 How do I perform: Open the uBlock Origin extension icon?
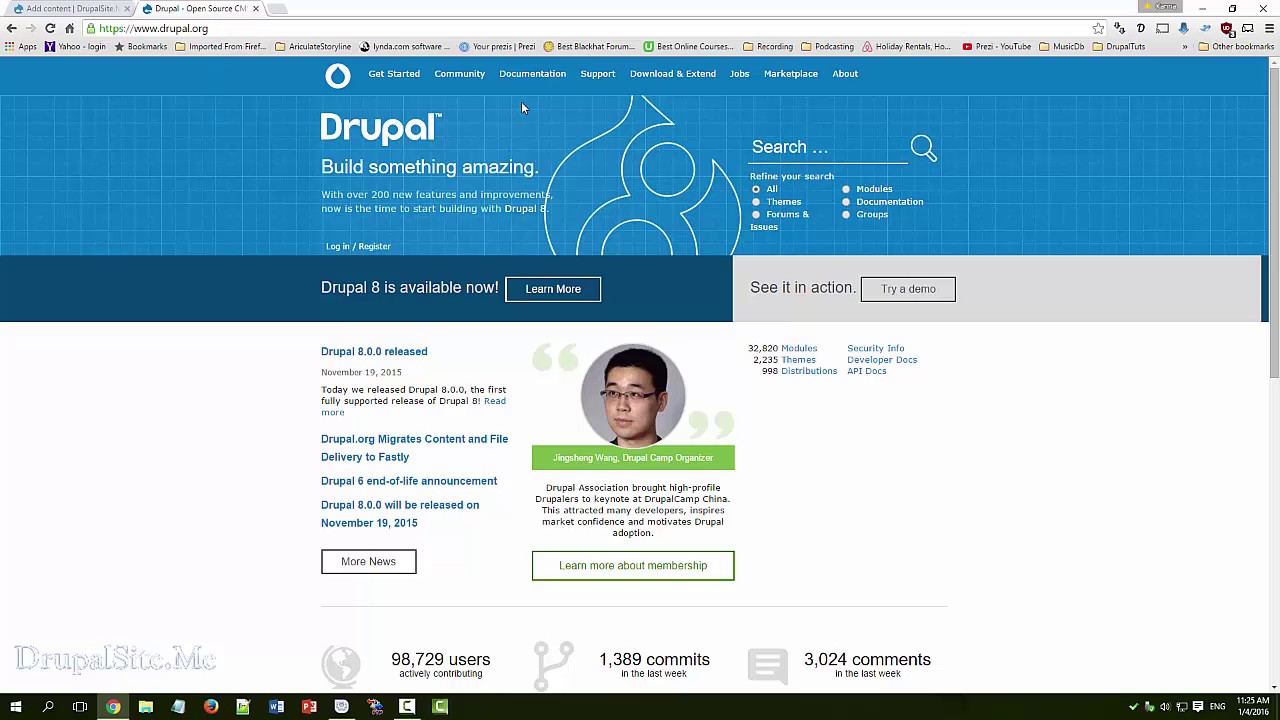point(1227,28)
